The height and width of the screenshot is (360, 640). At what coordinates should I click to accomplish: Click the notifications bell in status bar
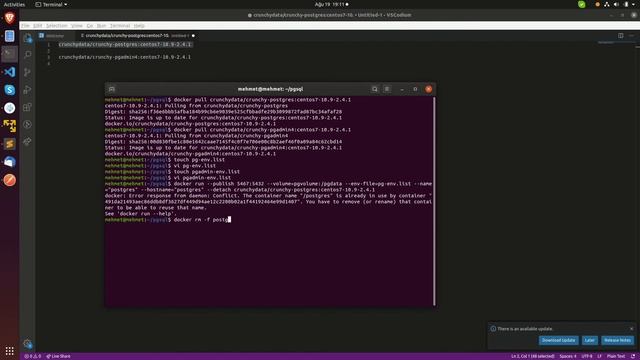tap(633, 356)
